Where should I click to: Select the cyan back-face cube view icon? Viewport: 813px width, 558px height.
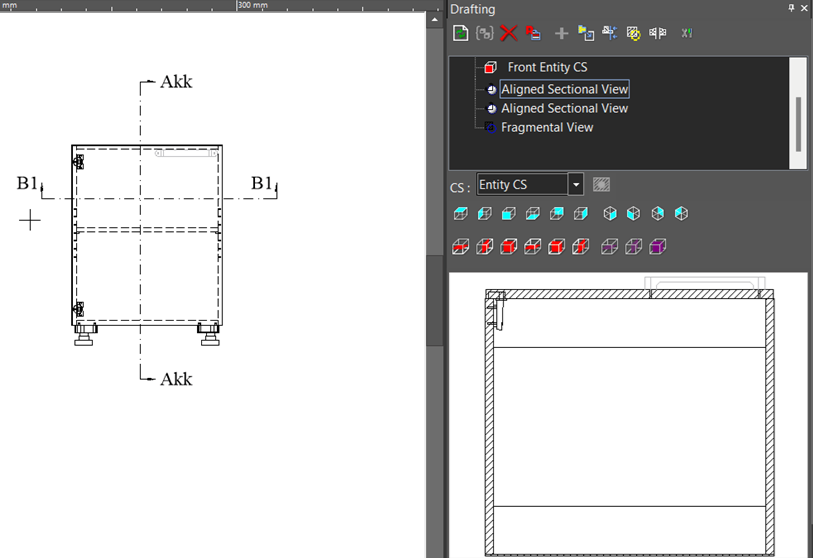coord(557,214)
